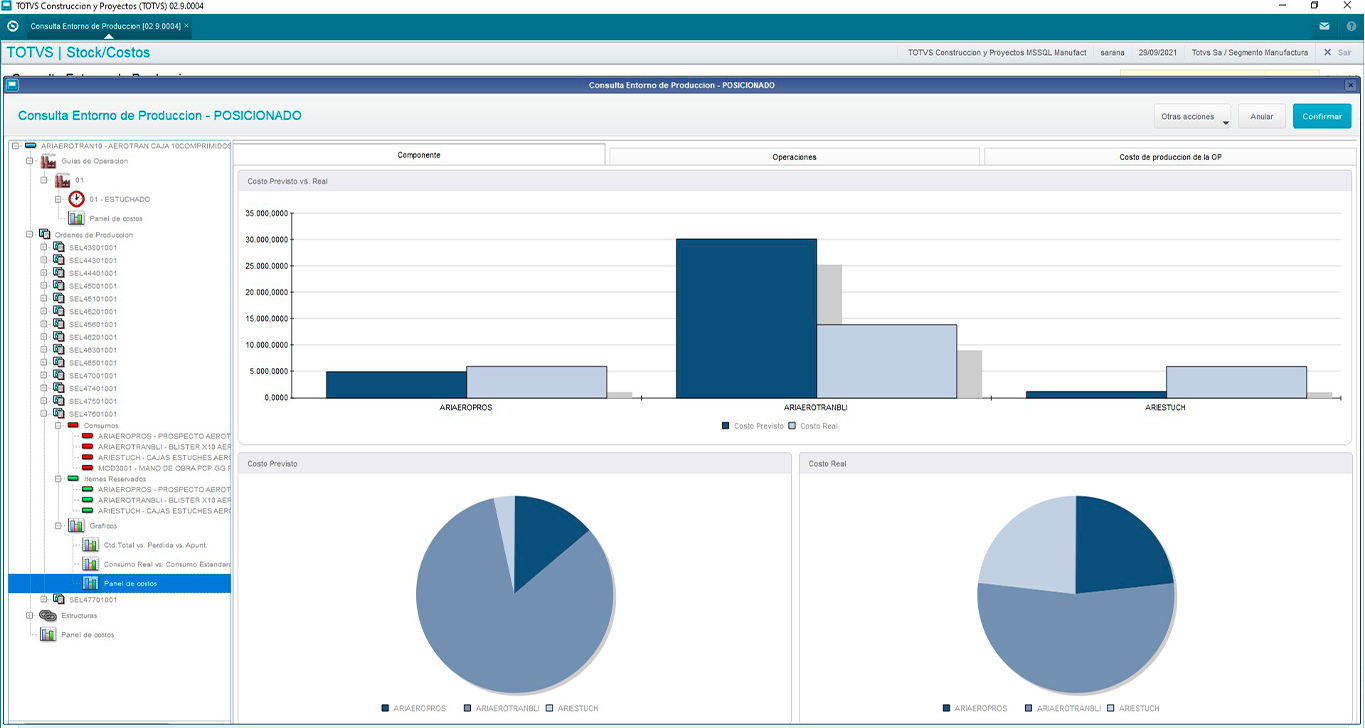Select MOD3001 - MANO DE OBRA consumption item
Screen dimensions: 1365x728
[x=164, y=467]
